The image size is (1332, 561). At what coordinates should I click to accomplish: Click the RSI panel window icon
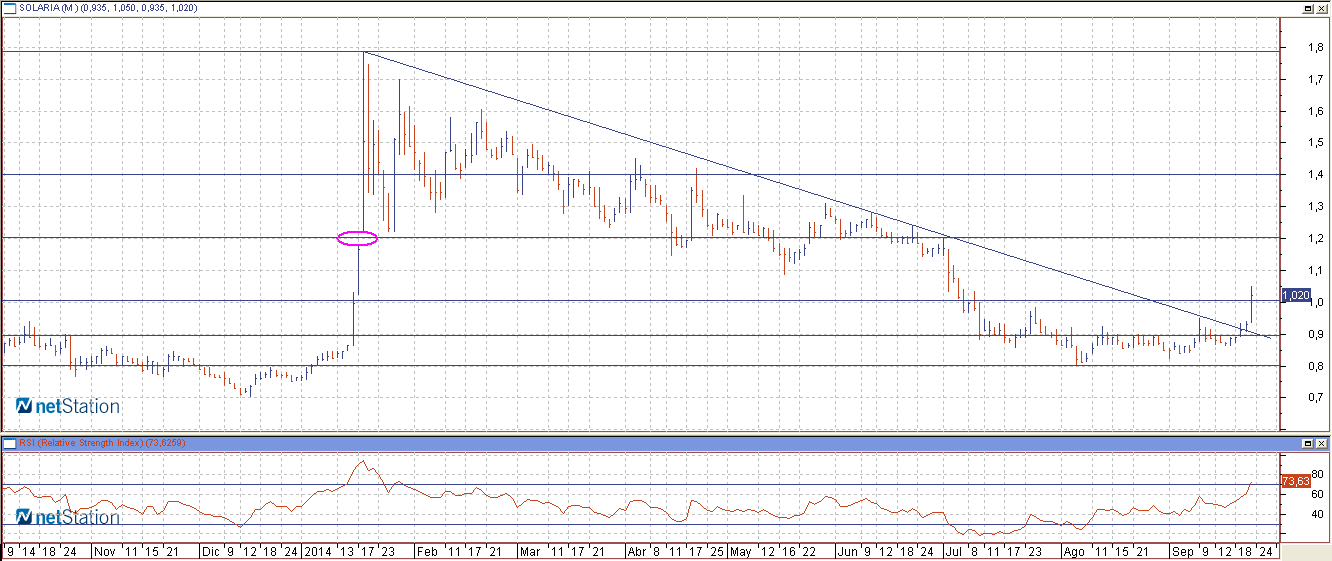10,442
